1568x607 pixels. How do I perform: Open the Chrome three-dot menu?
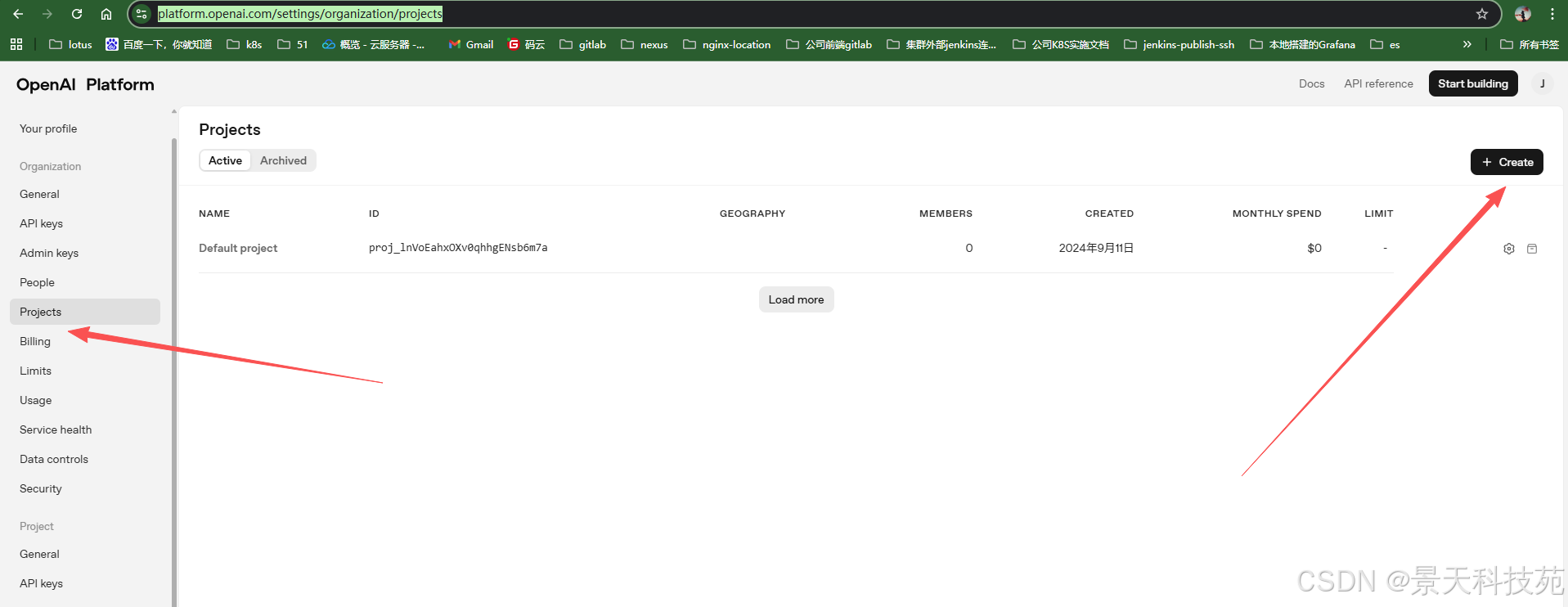(1552, 14)
